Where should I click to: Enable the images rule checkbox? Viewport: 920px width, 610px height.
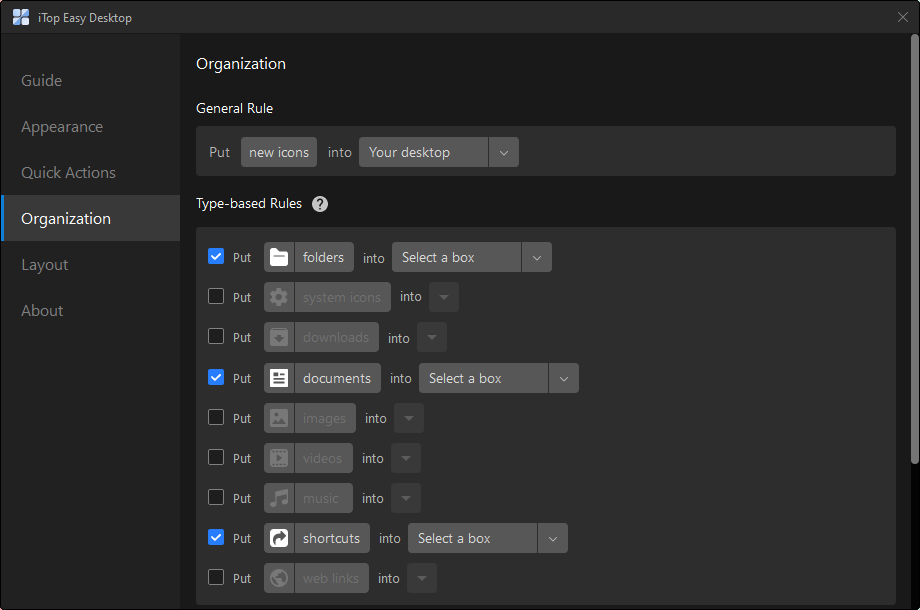click(x=216, y=418)
